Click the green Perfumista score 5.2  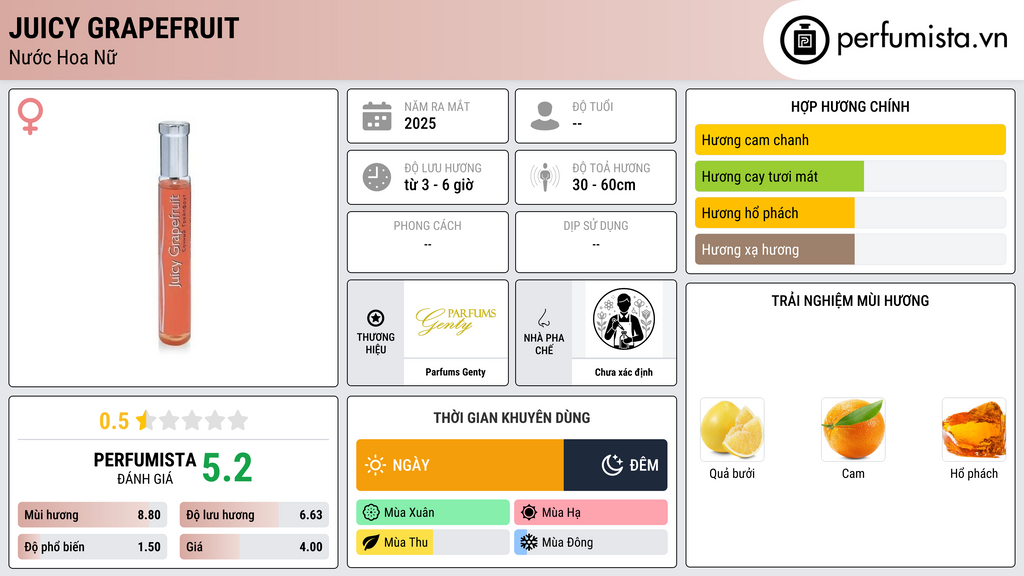point(227,468)
